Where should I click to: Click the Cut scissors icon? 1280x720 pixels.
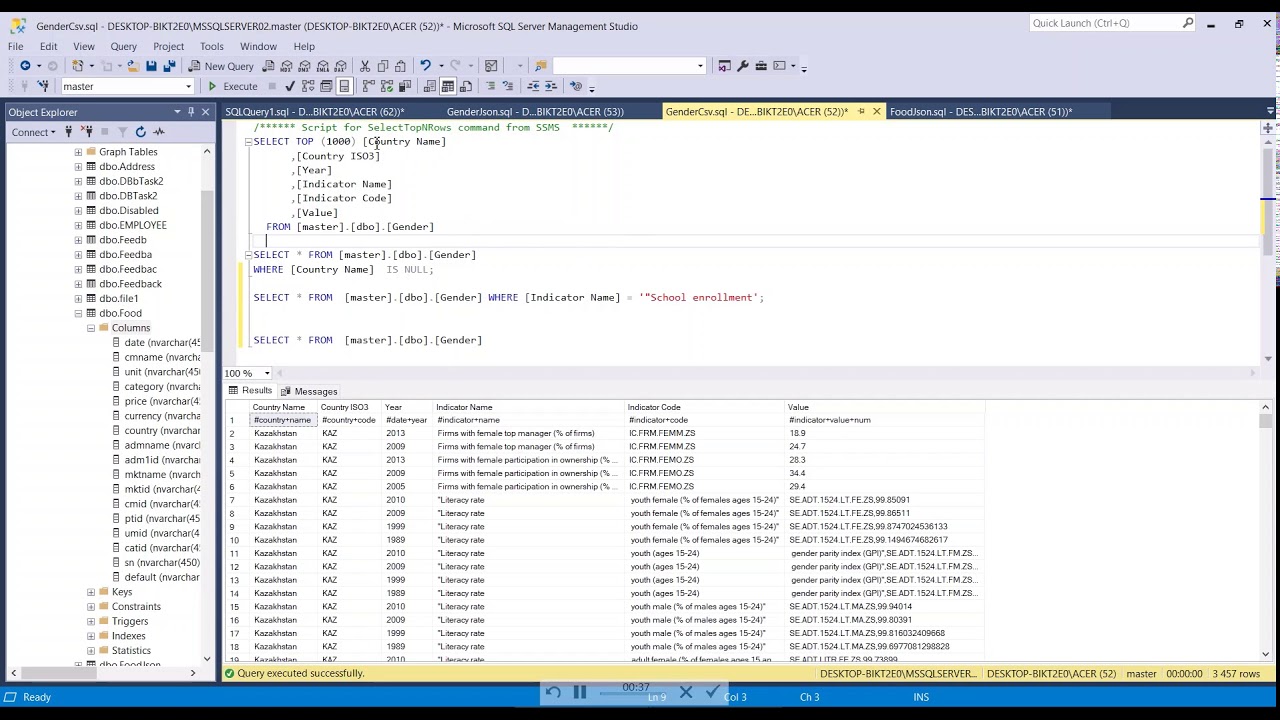(365, 66)
